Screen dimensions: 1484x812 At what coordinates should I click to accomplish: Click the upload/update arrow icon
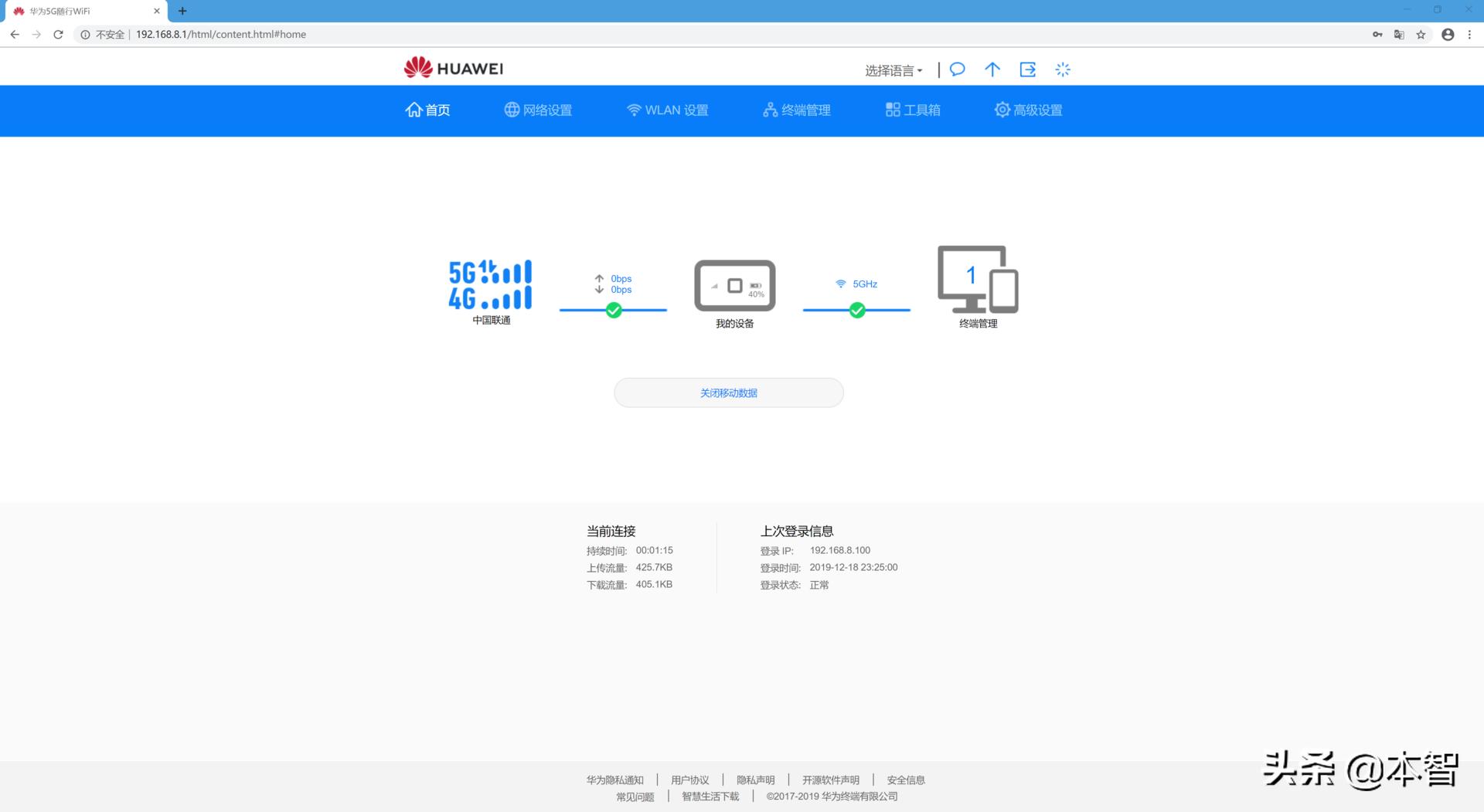coord(992,70)
